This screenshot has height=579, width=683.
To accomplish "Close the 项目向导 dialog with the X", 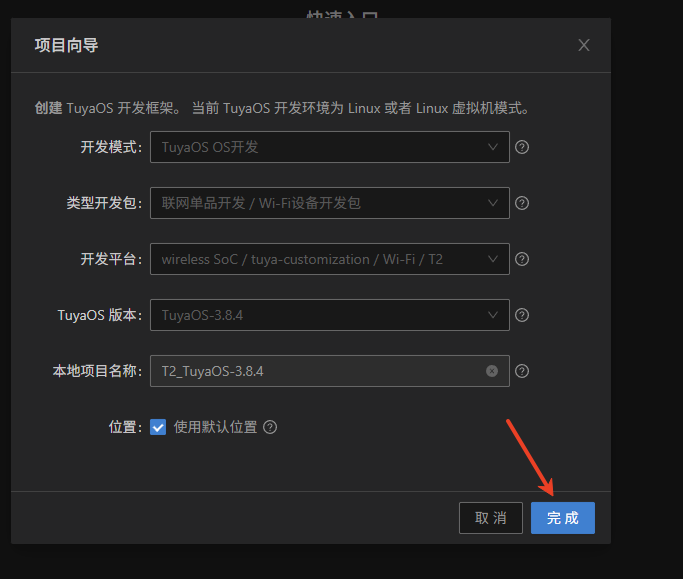I will tap(584, 45).
